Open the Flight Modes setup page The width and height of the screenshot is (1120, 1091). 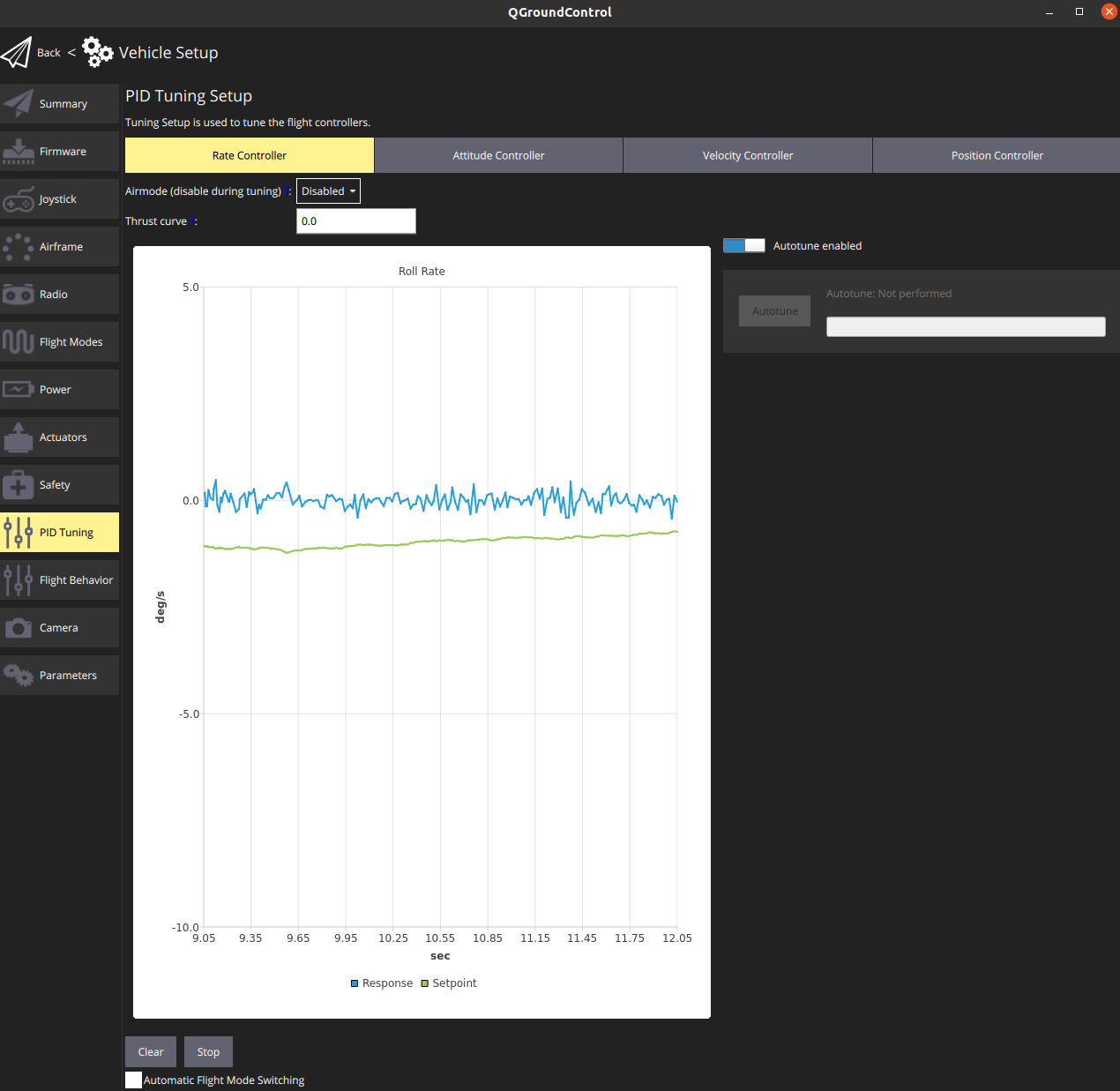pyautogui.click(x=59, y=341)
